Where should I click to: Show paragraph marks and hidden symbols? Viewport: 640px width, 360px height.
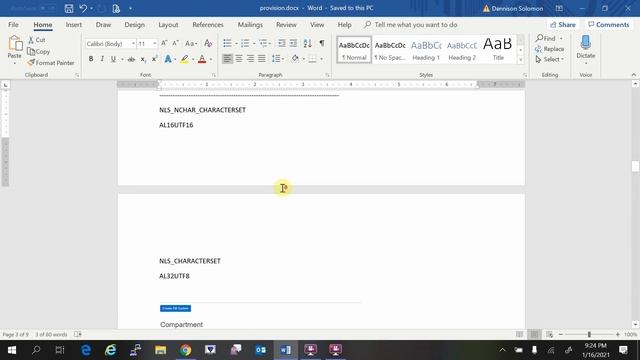point(322,43)
